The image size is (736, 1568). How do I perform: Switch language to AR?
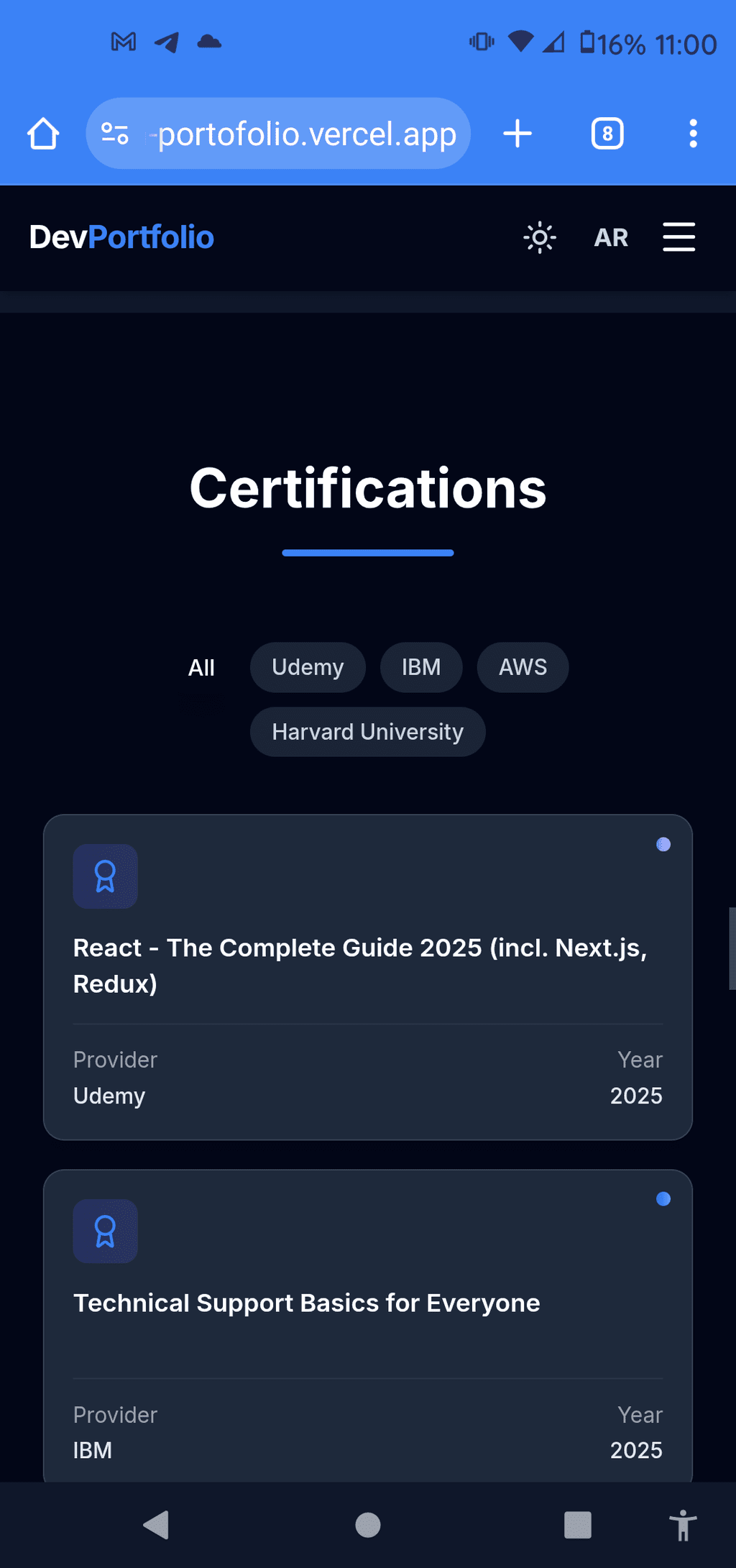[x=611, y=237]
